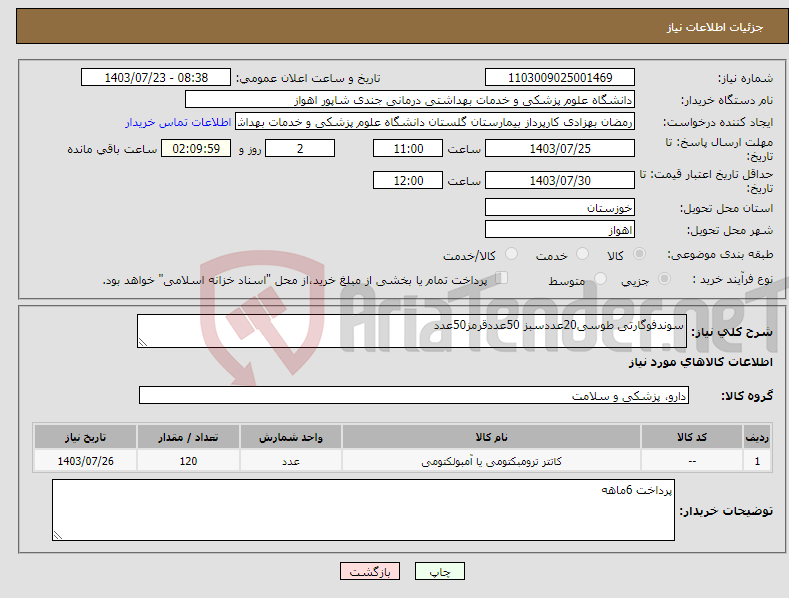Click the announcement date field 1403/07/23 - 08:38
The height and width of the screenshot is (598, 789).
[156, 78]
